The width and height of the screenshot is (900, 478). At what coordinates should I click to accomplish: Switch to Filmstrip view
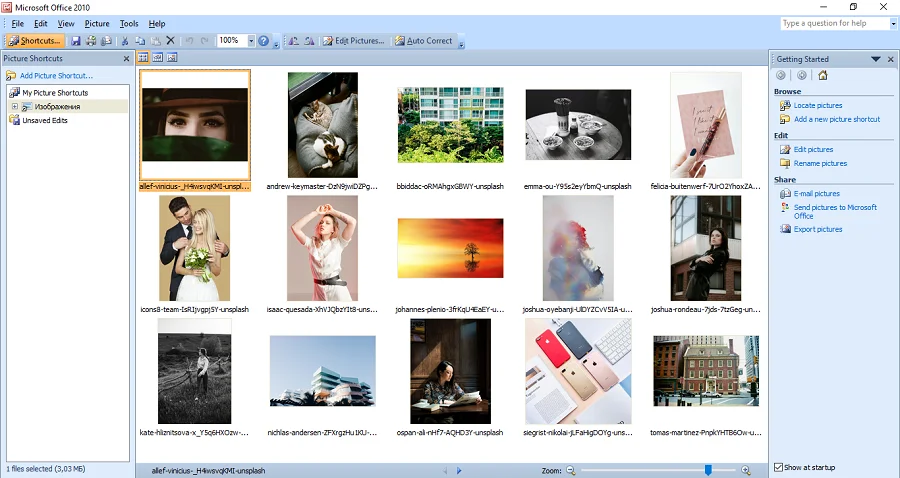coord(158,58)
